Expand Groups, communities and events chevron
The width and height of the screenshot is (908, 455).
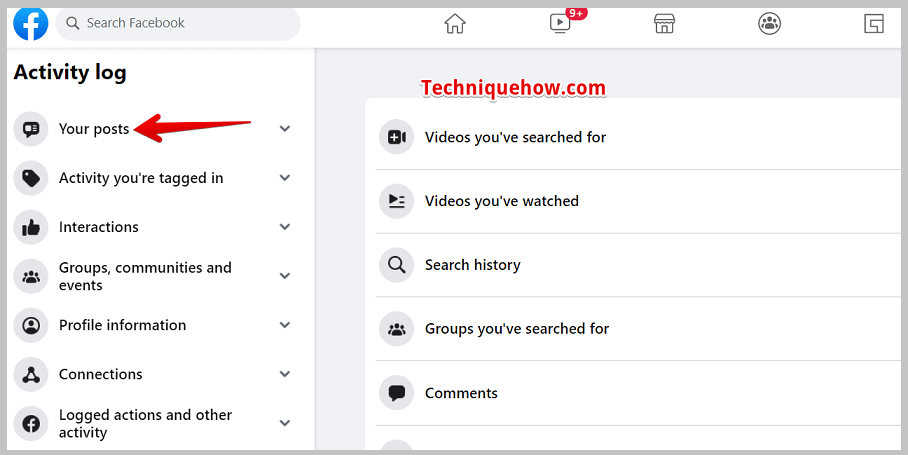[x=284, y=276]
